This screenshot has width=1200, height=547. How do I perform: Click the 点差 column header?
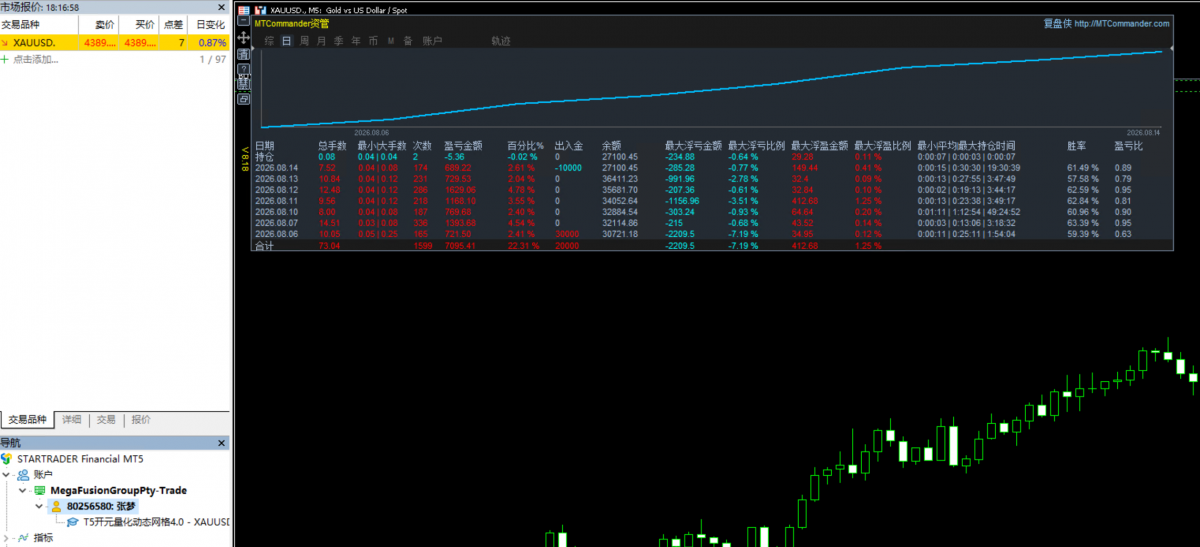[173, 25]
